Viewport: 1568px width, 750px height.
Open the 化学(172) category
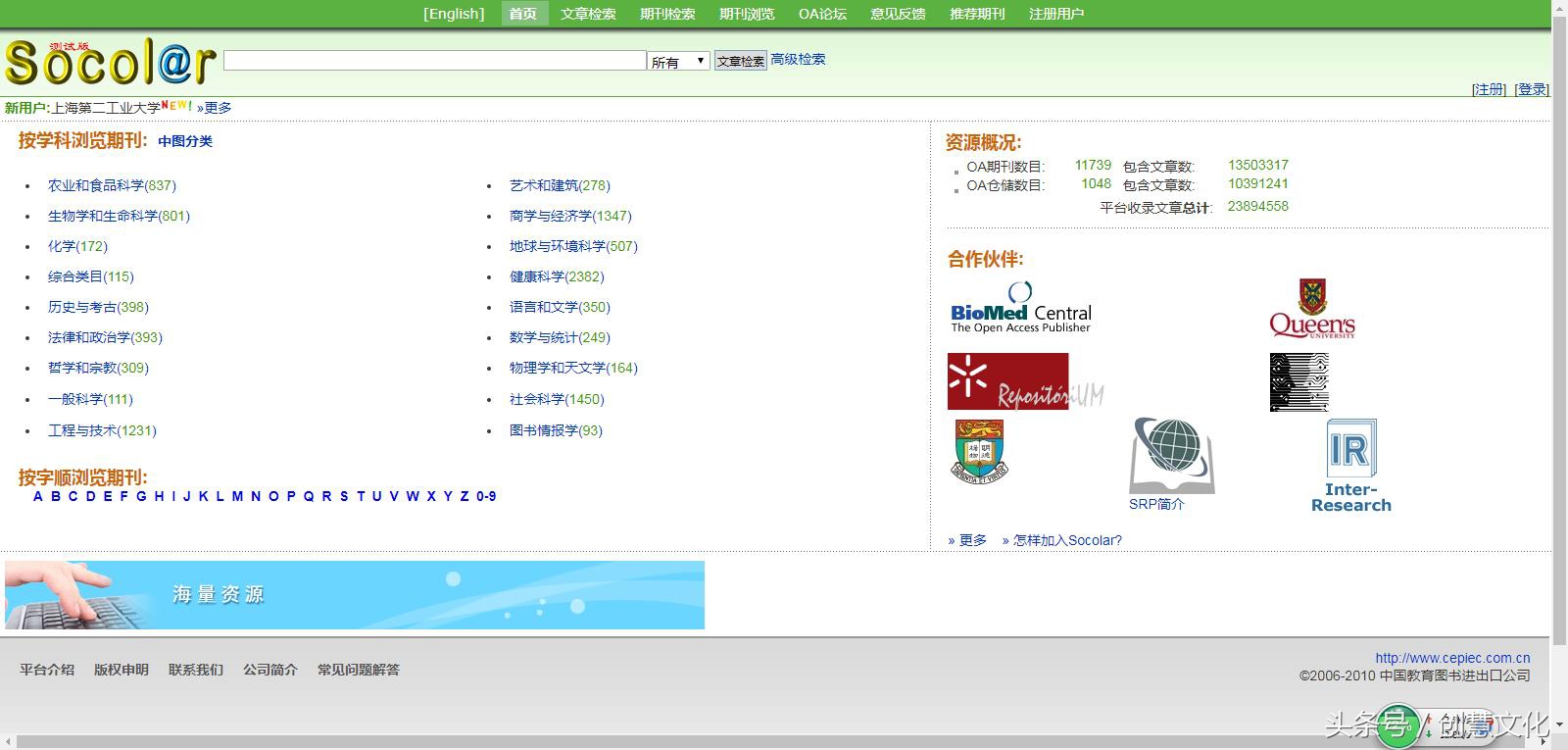(x=77, y=246)
